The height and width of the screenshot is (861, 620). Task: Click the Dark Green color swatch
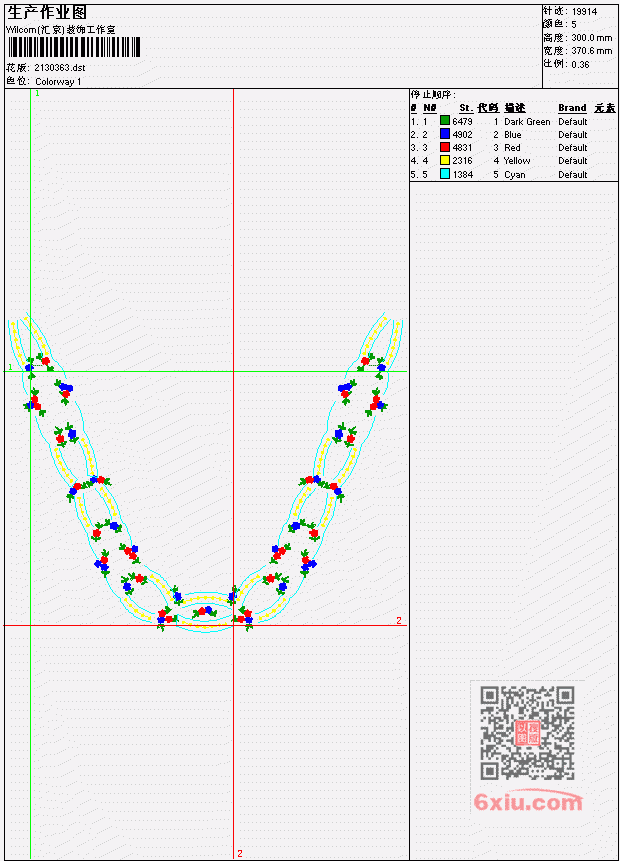coord(445,121)
